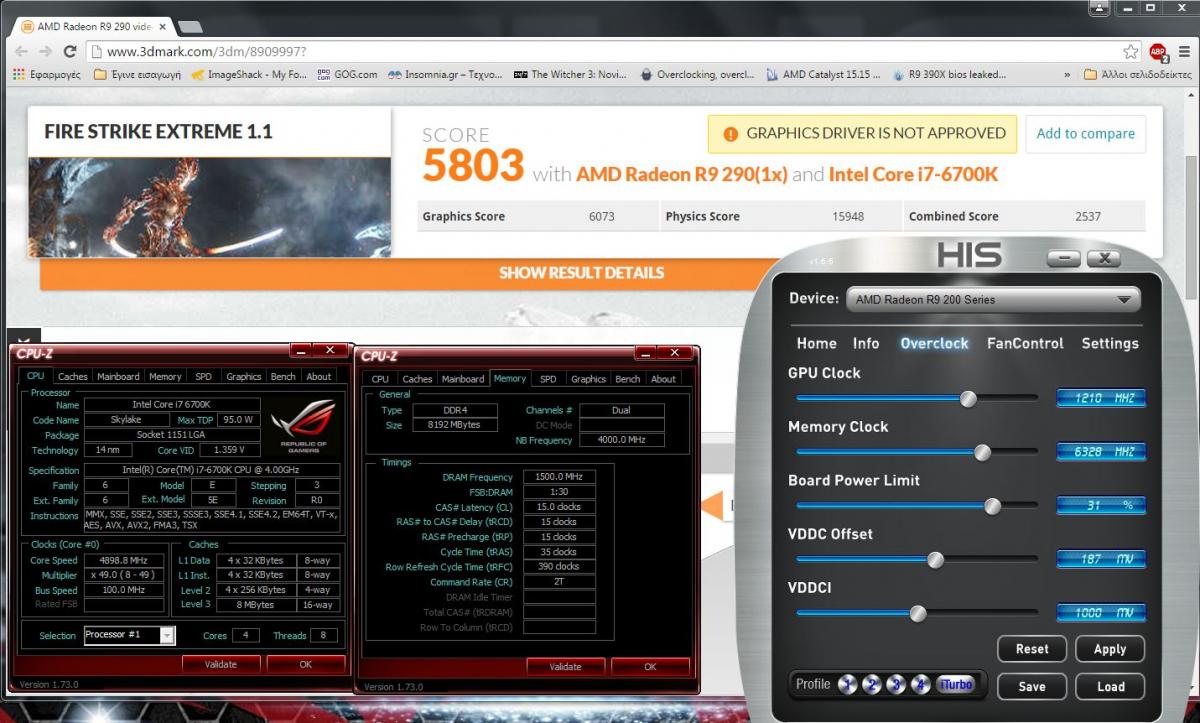This screenshot has width=1200, height=723.
Task: Click Validate in the left CPU-Z window
Action: 221,664
